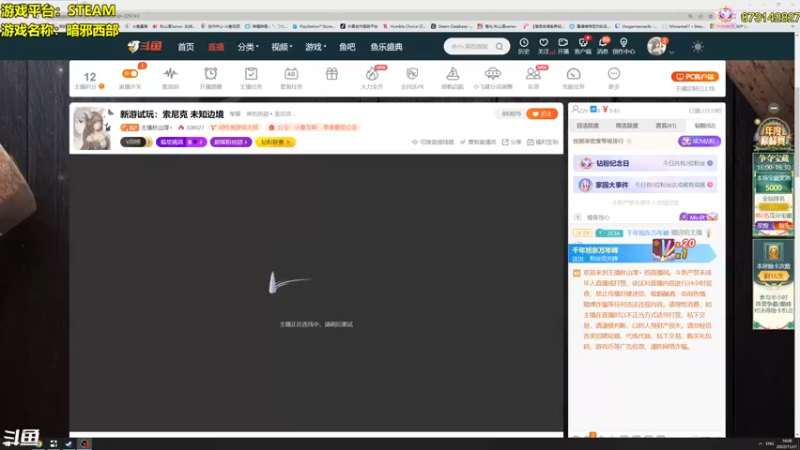Screen dimensions: 800x450
Task: Open the purple 巅峰挑战 badge
Action: [x=181, y=142]
